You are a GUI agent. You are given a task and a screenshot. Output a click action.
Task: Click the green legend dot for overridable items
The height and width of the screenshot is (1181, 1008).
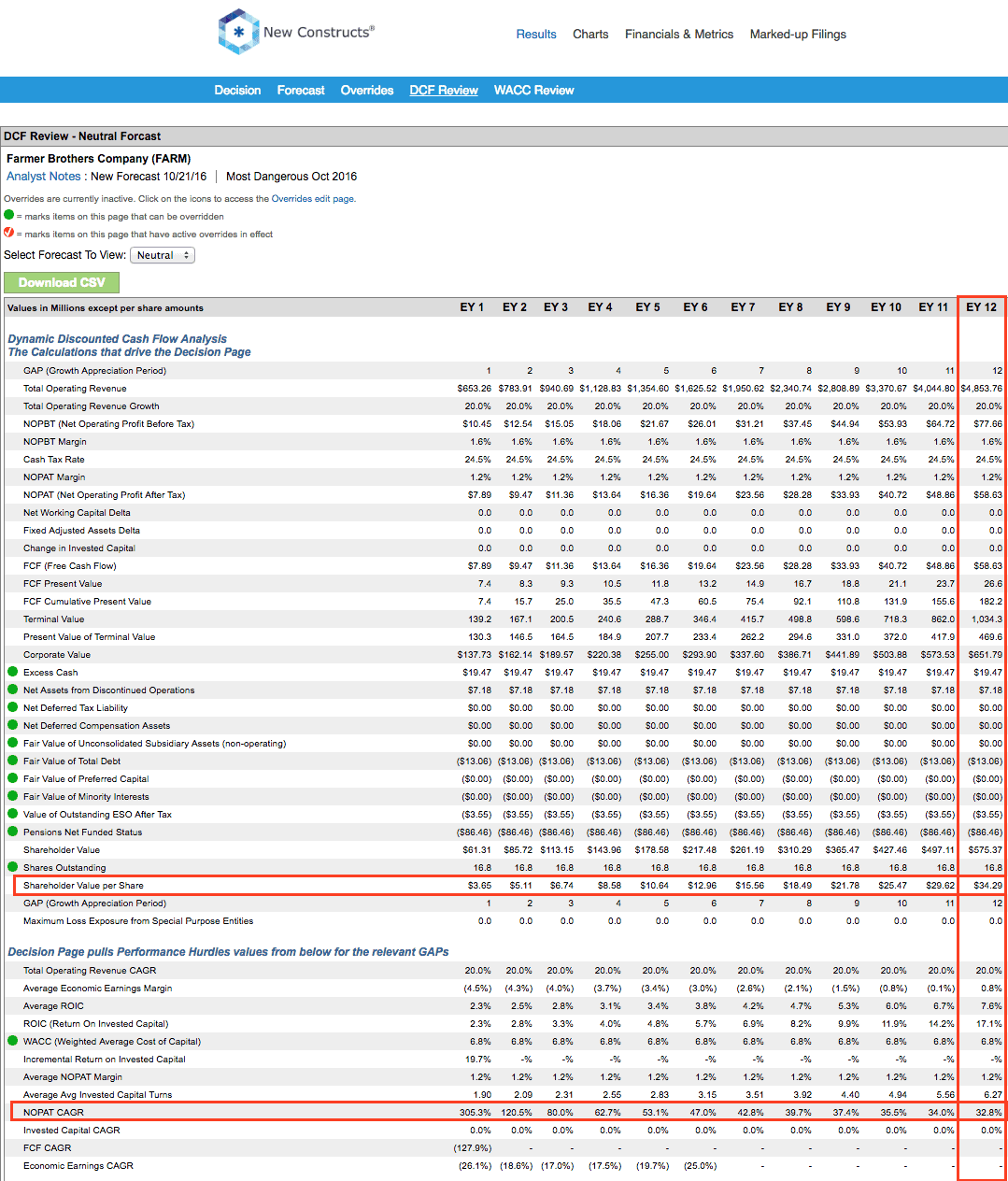(x=9, y=216)
